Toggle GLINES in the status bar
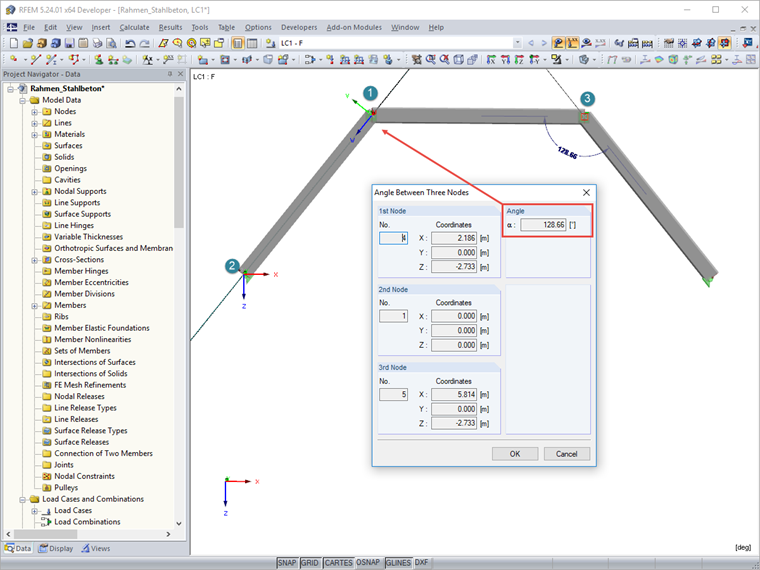 pyautogui.click(x=397, y=563)
